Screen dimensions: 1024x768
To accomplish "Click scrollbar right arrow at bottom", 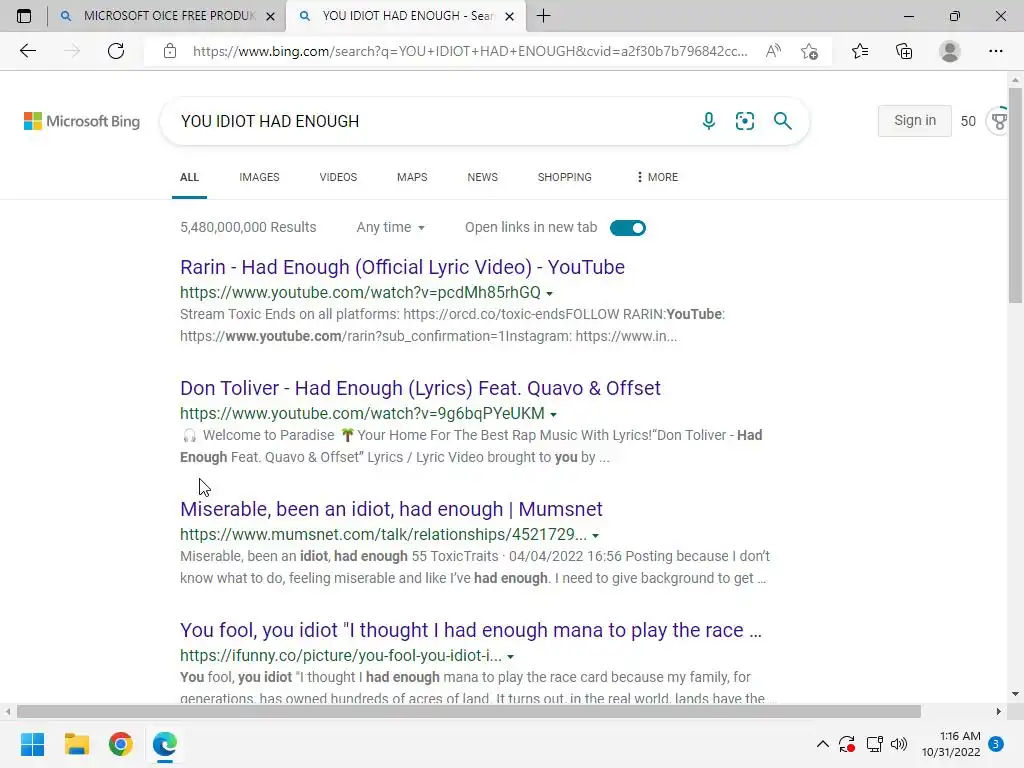I will (999, 711).
